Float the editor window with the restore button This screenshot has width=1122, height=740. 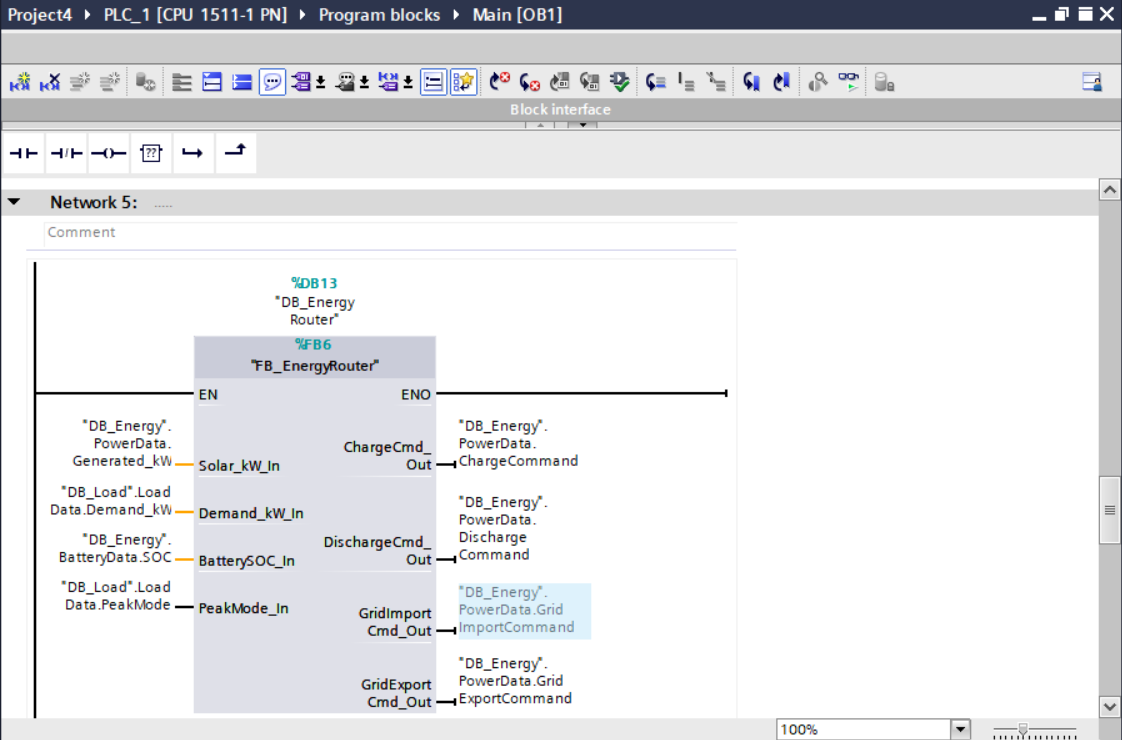coord(1062,14)
